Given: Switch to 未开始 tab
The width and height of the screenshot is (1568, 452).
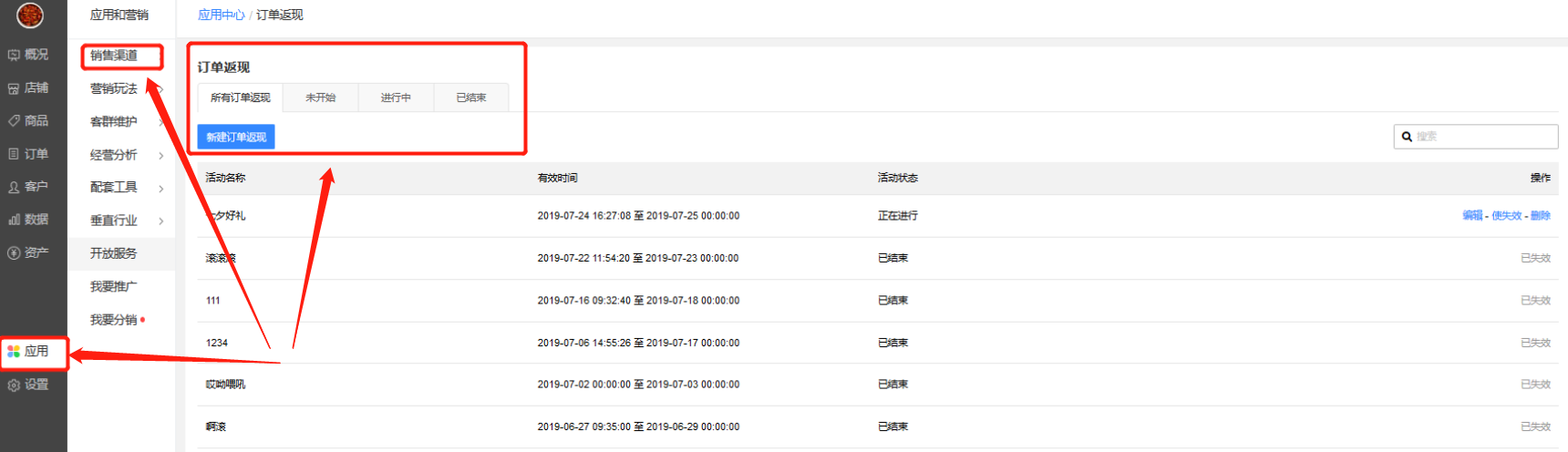Looking at the screenshot, I should point(320,98).
